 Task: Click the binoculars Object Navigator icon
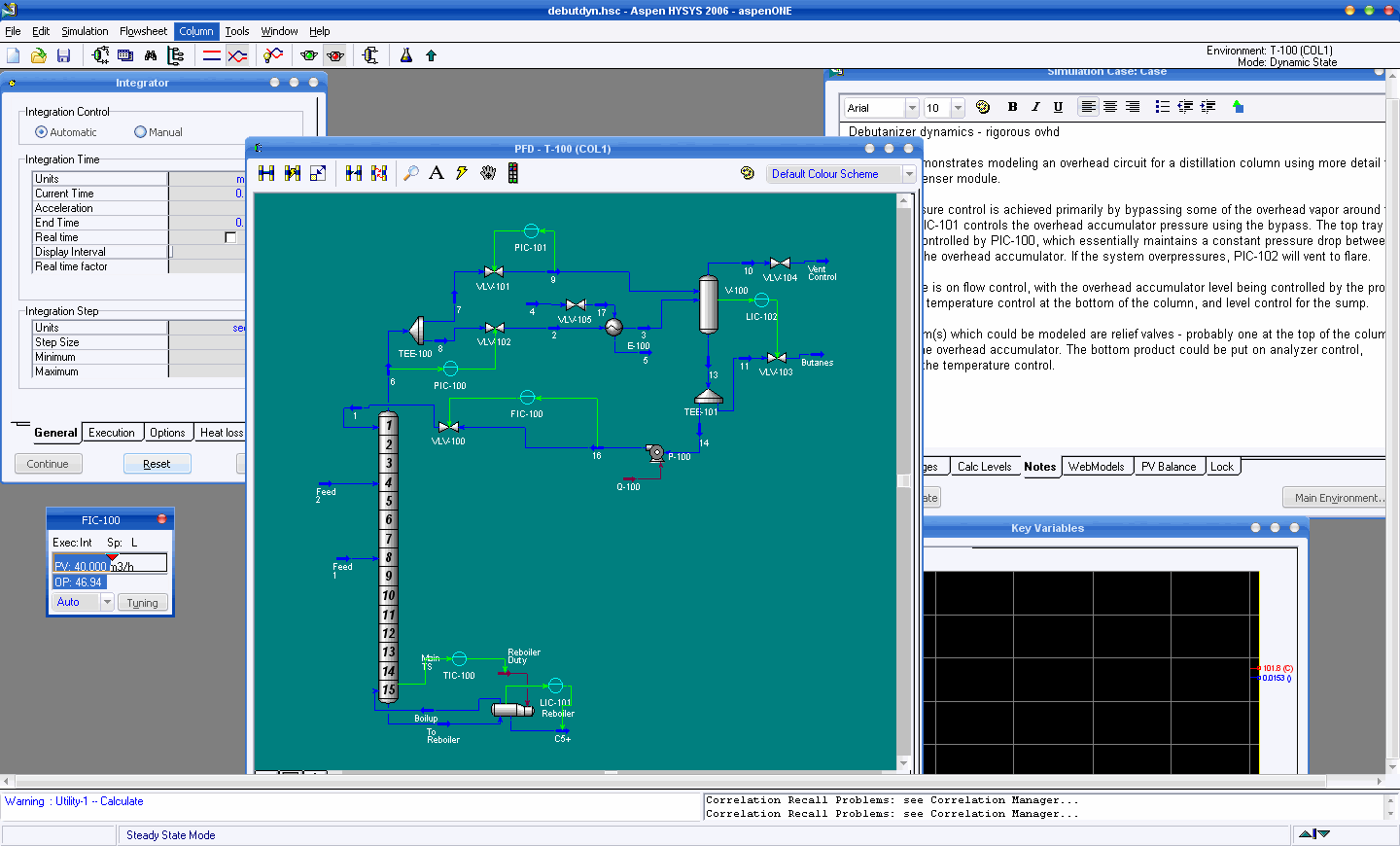coord(151,55)
